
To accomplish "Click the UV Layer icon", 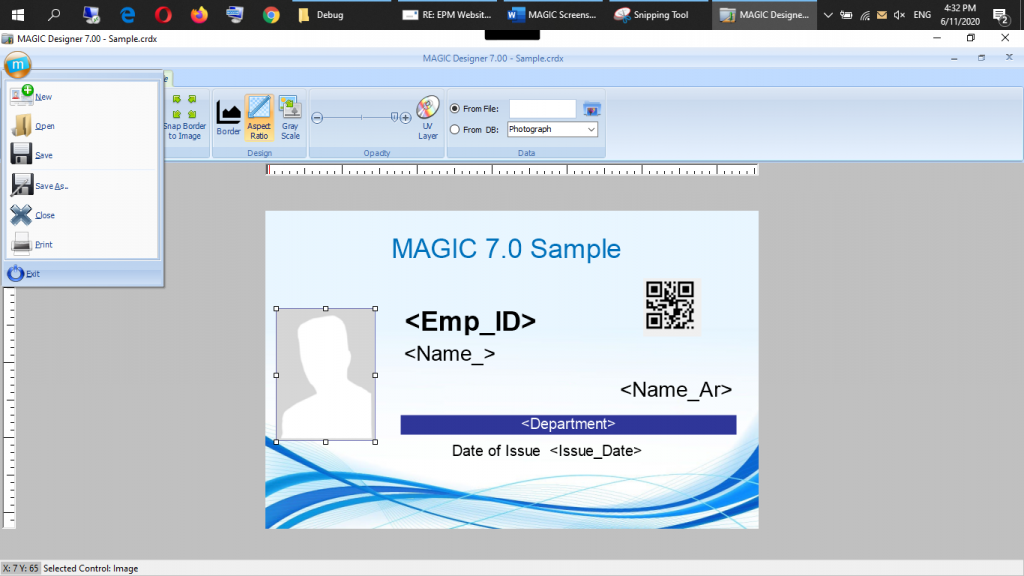I will point(427,112).
